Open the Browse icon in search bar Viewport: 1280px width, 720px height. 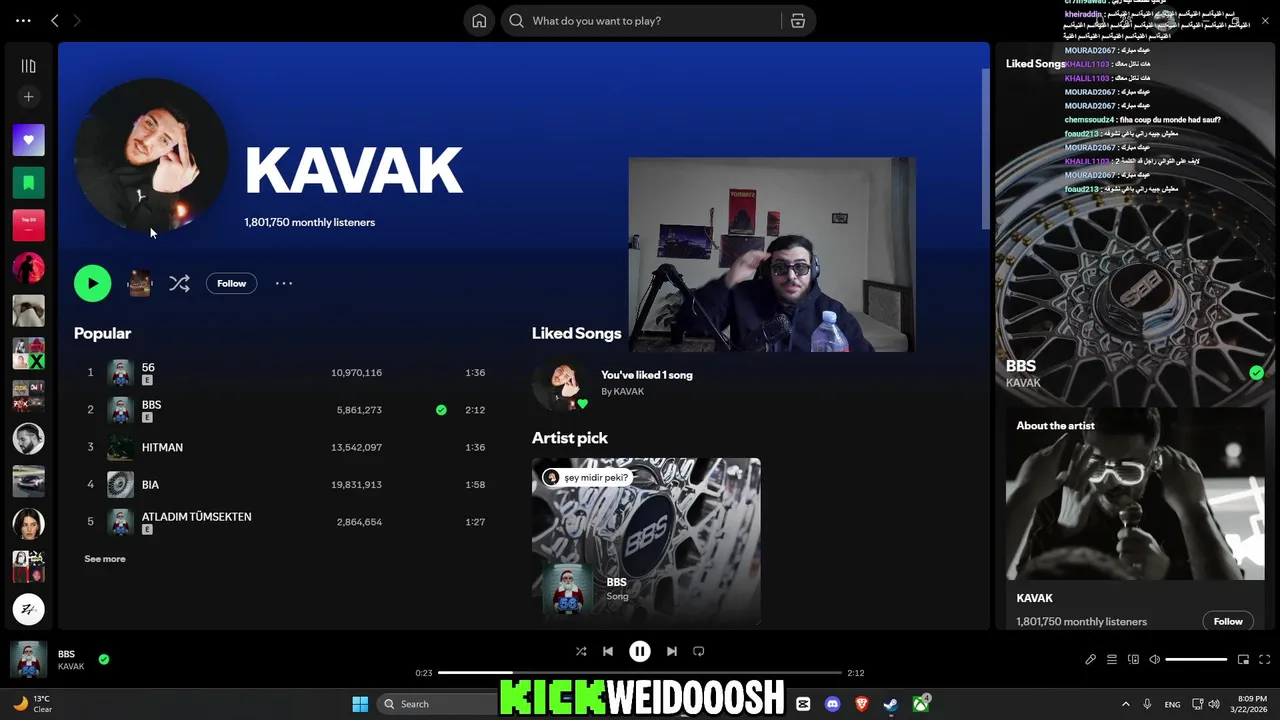tap(798, 21)
